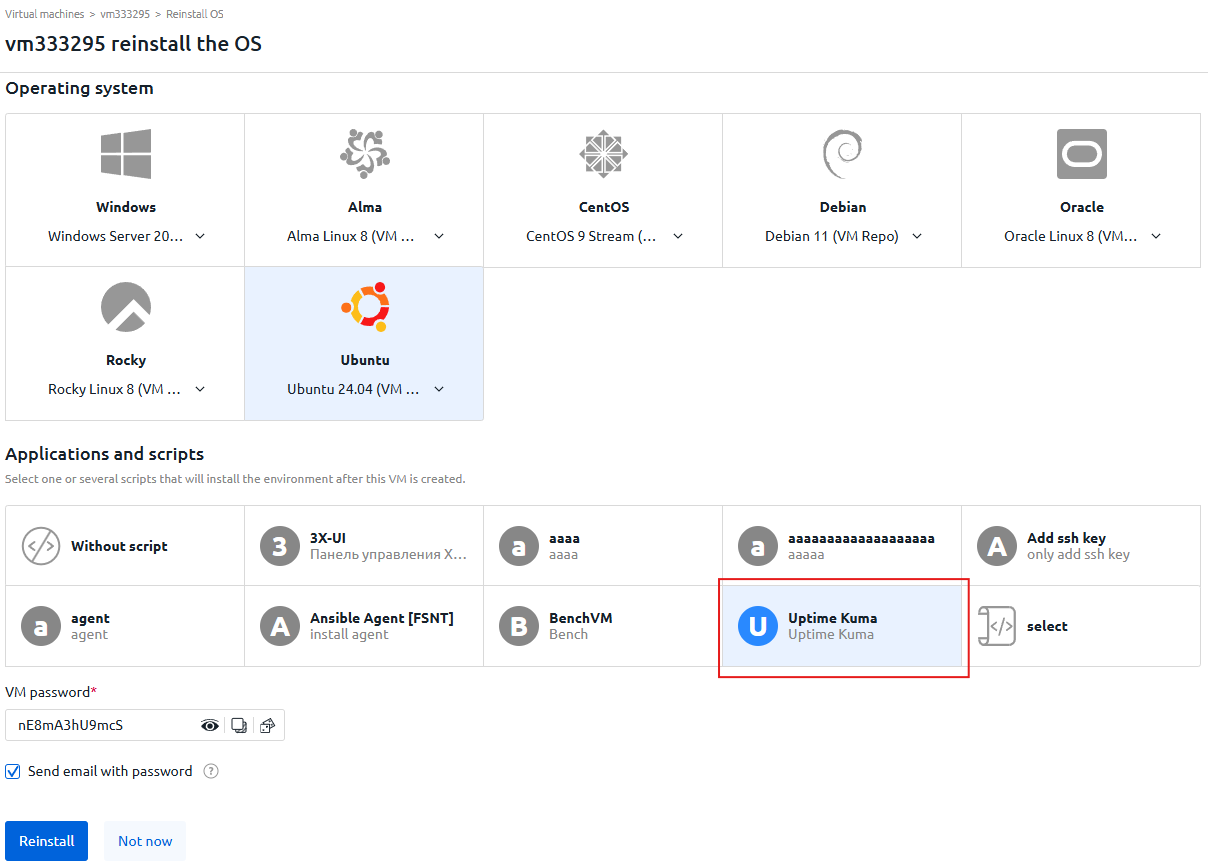Show the VM password with eye icon
The width and height of the screenshot is (1208, 868).
(210, 726)
